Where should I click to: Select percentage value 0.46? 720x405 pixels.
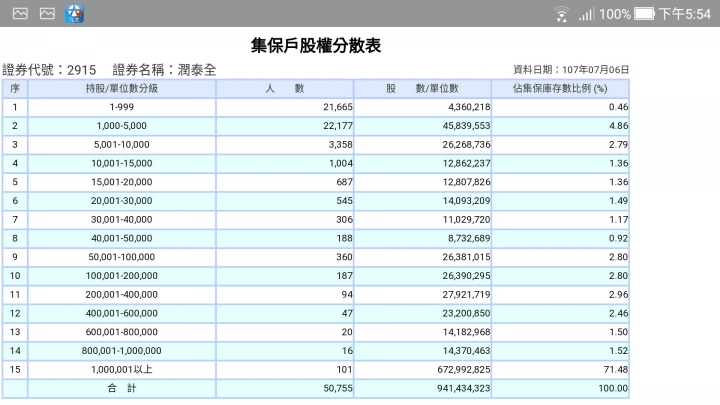618,107
